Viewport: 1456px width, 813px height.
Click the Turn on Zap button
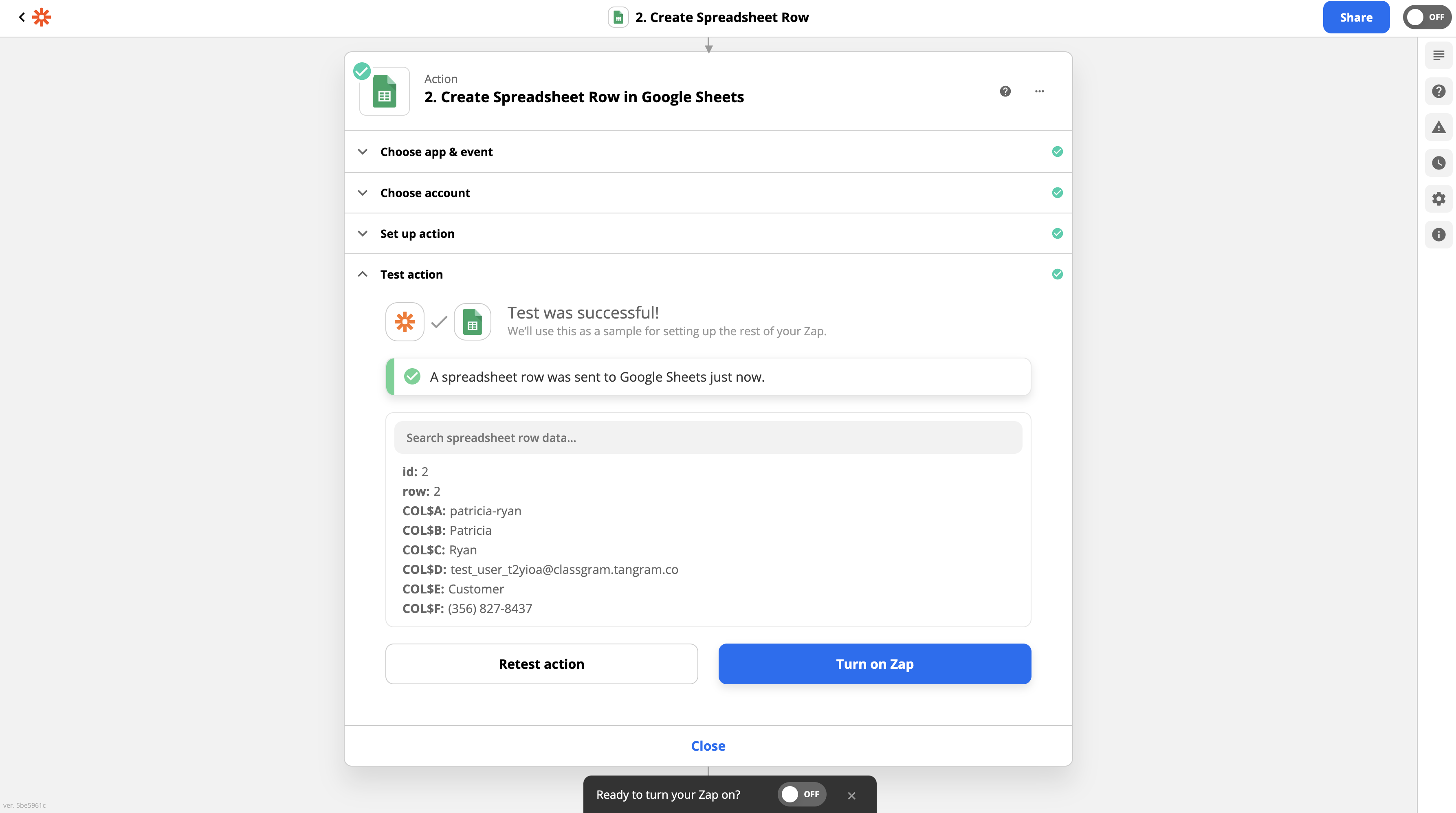(x=874, y=664)
